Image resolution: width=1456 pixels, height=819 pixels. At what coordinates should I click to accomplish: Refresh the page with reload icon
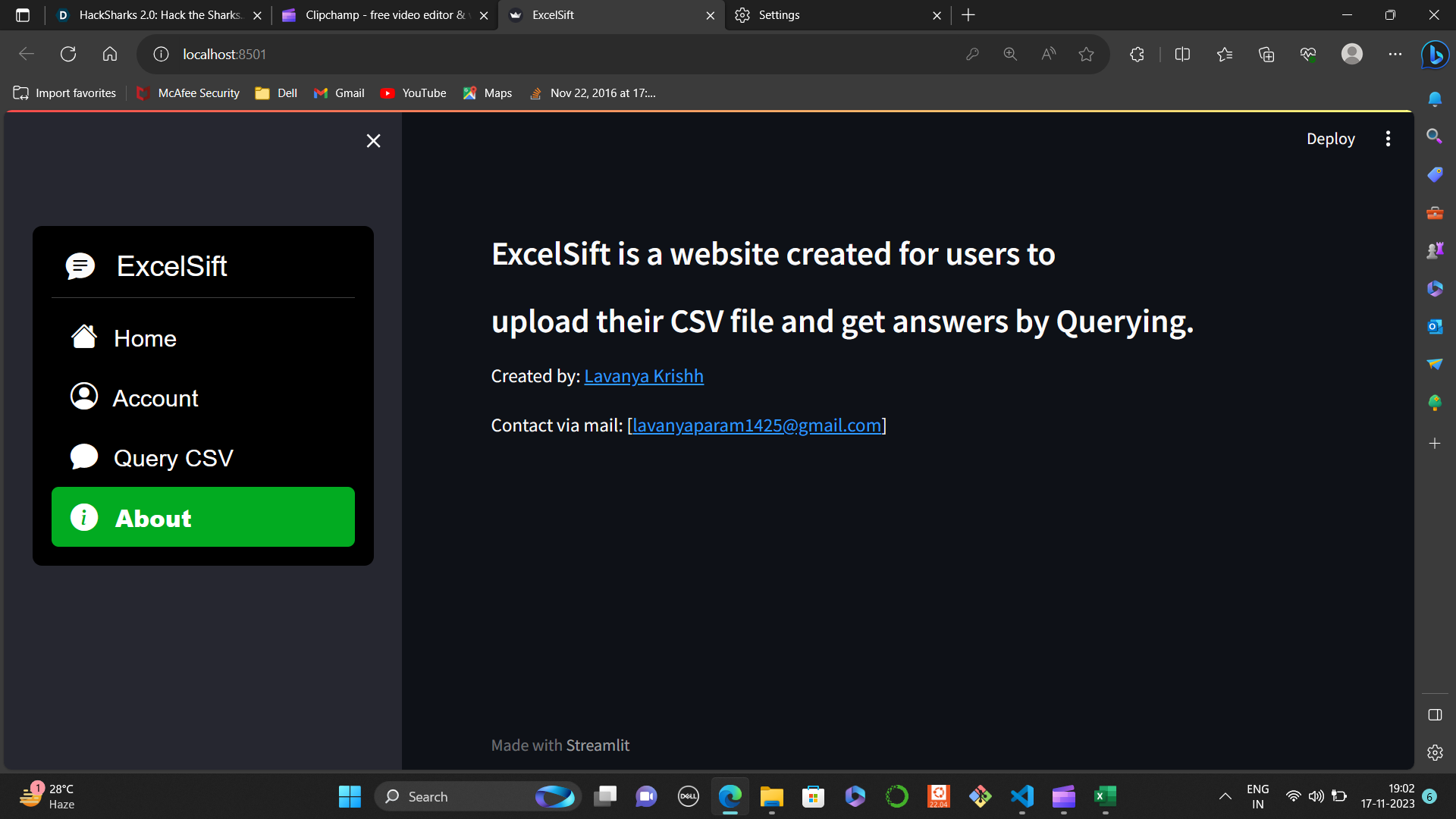point(68,54)
